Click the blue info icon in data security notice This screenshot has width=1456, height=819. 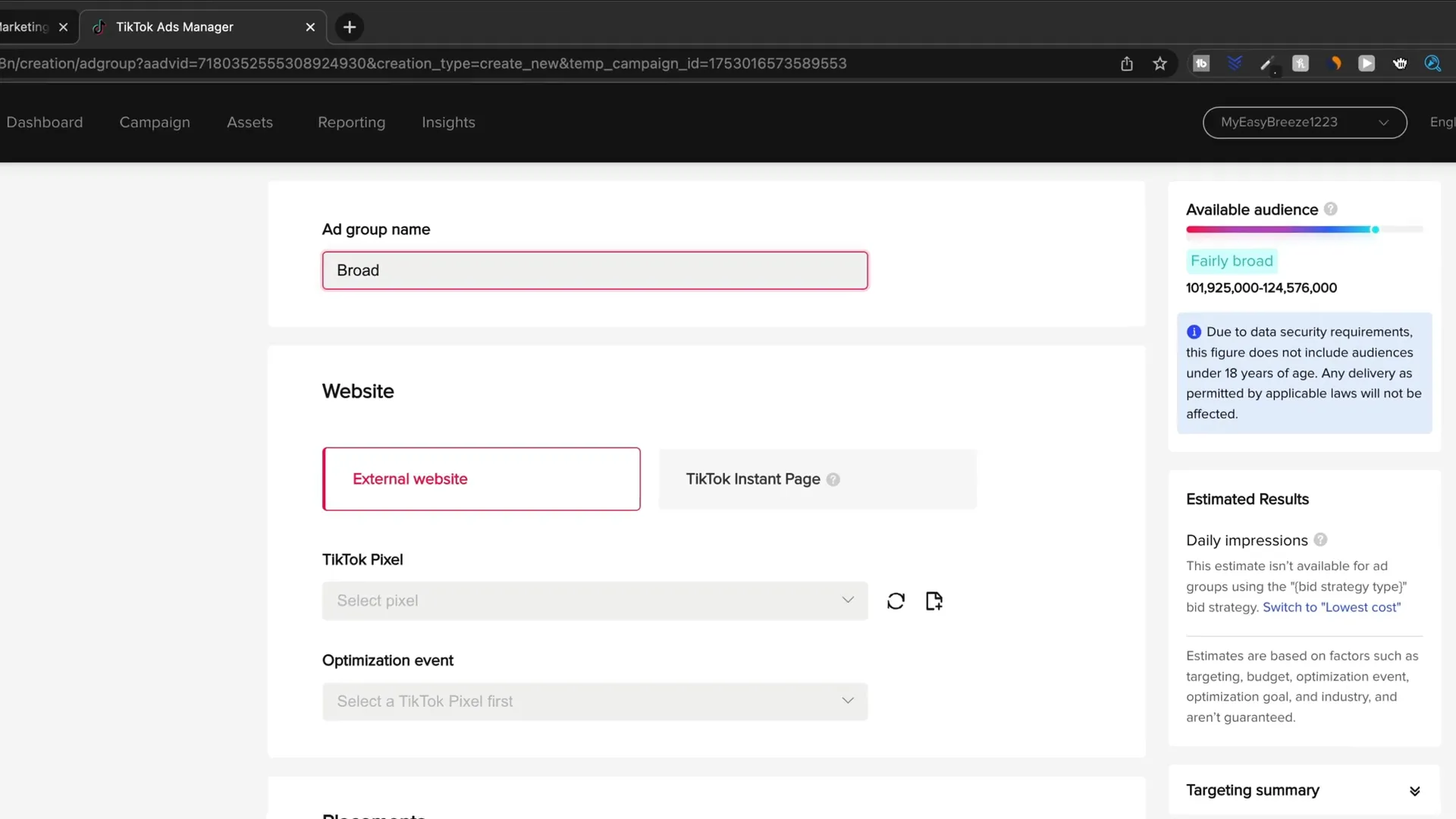(1194, 332)
